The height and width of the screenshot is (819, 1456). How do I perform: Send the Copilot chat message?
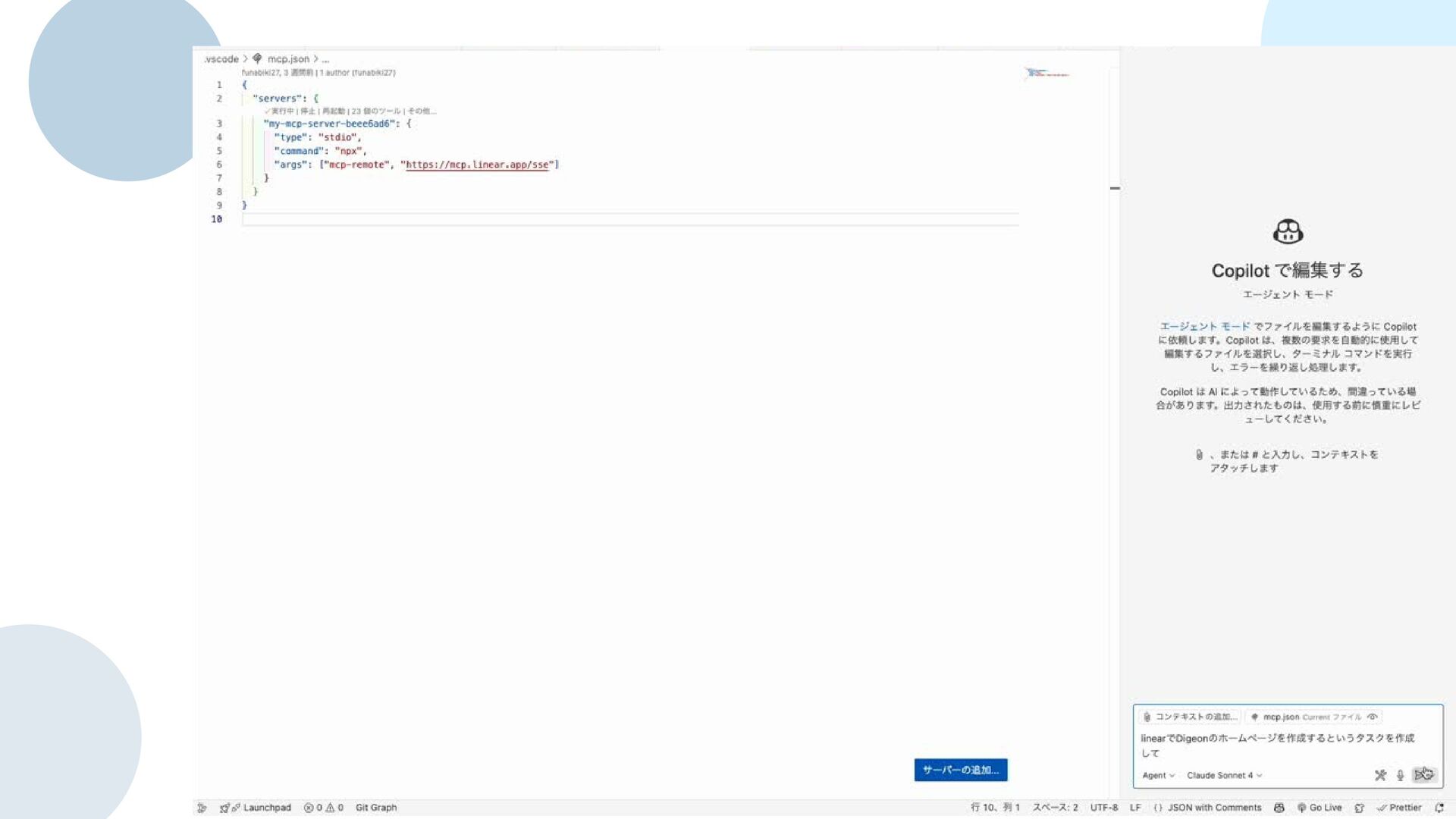[1423, 775]
